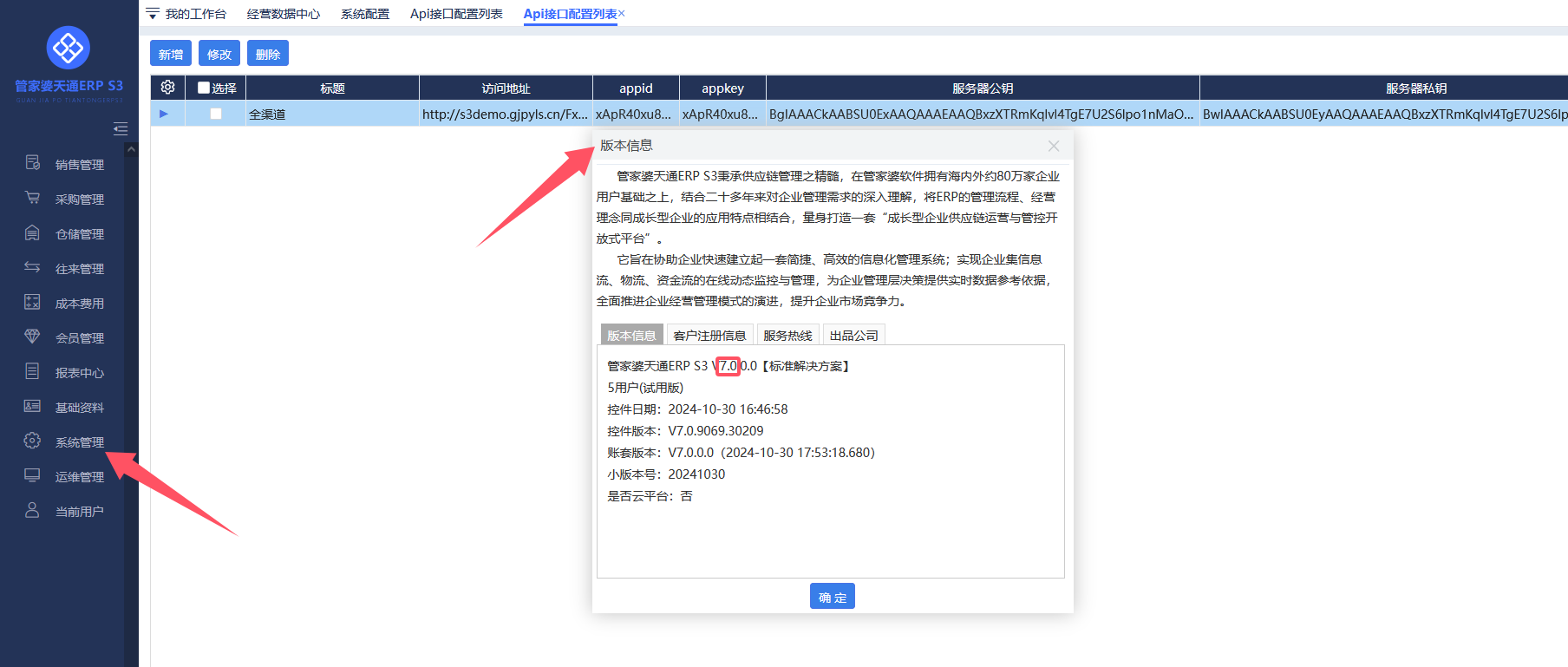Screen dimensions: 1568x667
Task: Click the 账套版本 V7.0.0.0 line
Action: pyautogui.click(x=741, y=452)
